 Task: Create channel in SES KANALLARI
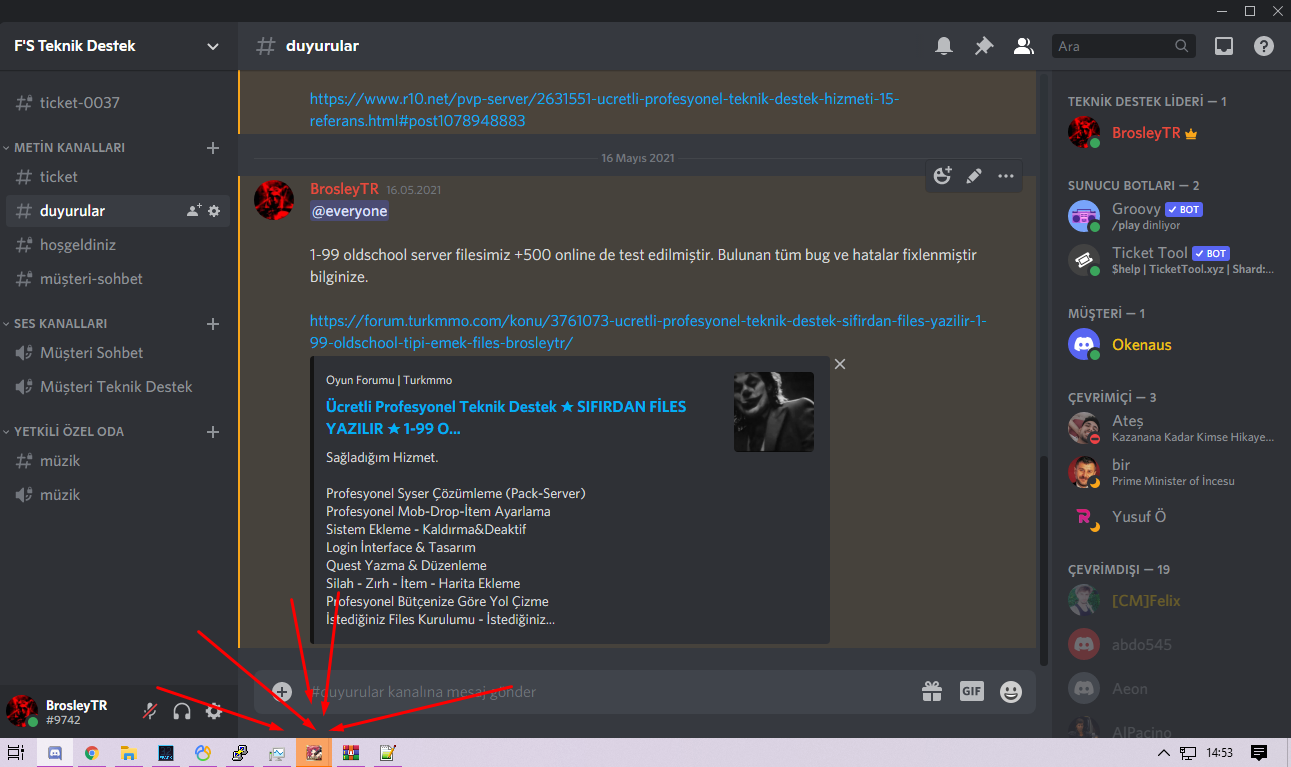pos(212,324)
